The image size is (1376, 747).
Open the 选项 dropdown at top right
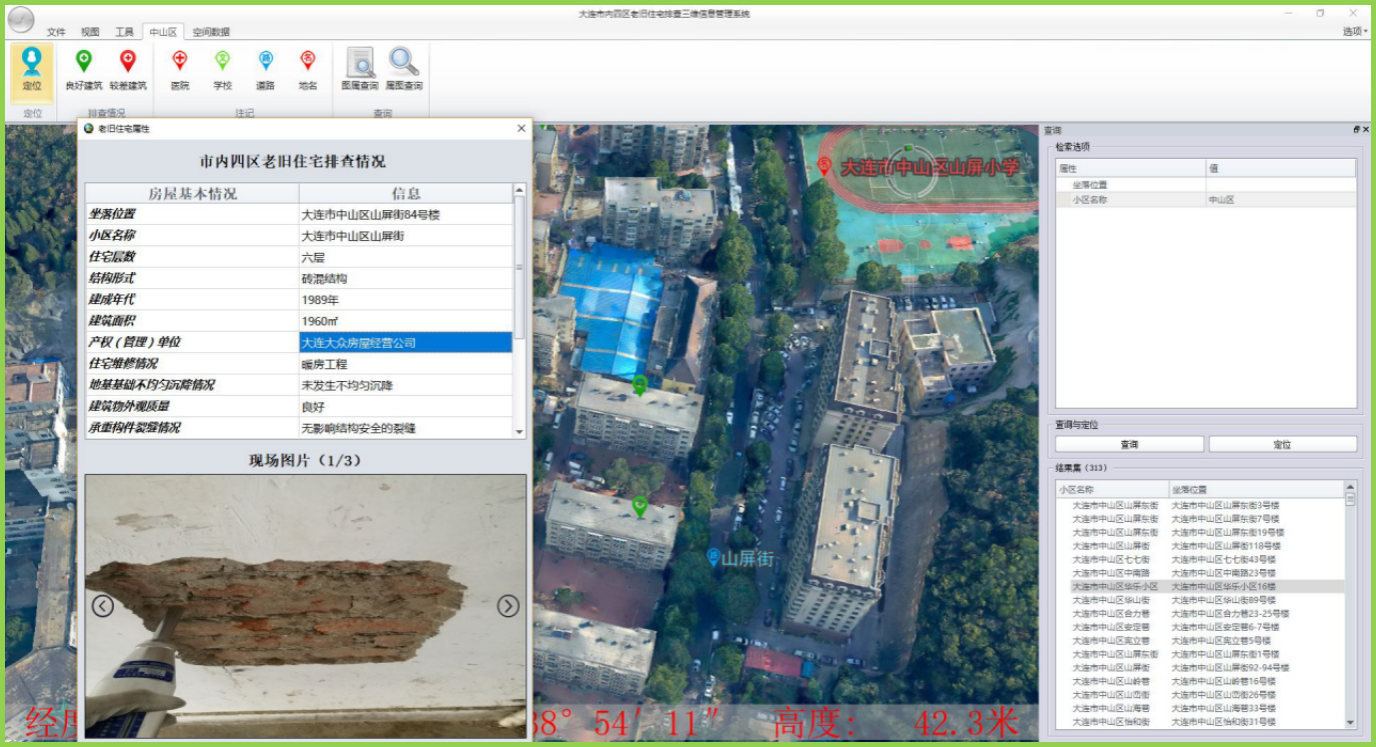click(x=1355, y=32)
